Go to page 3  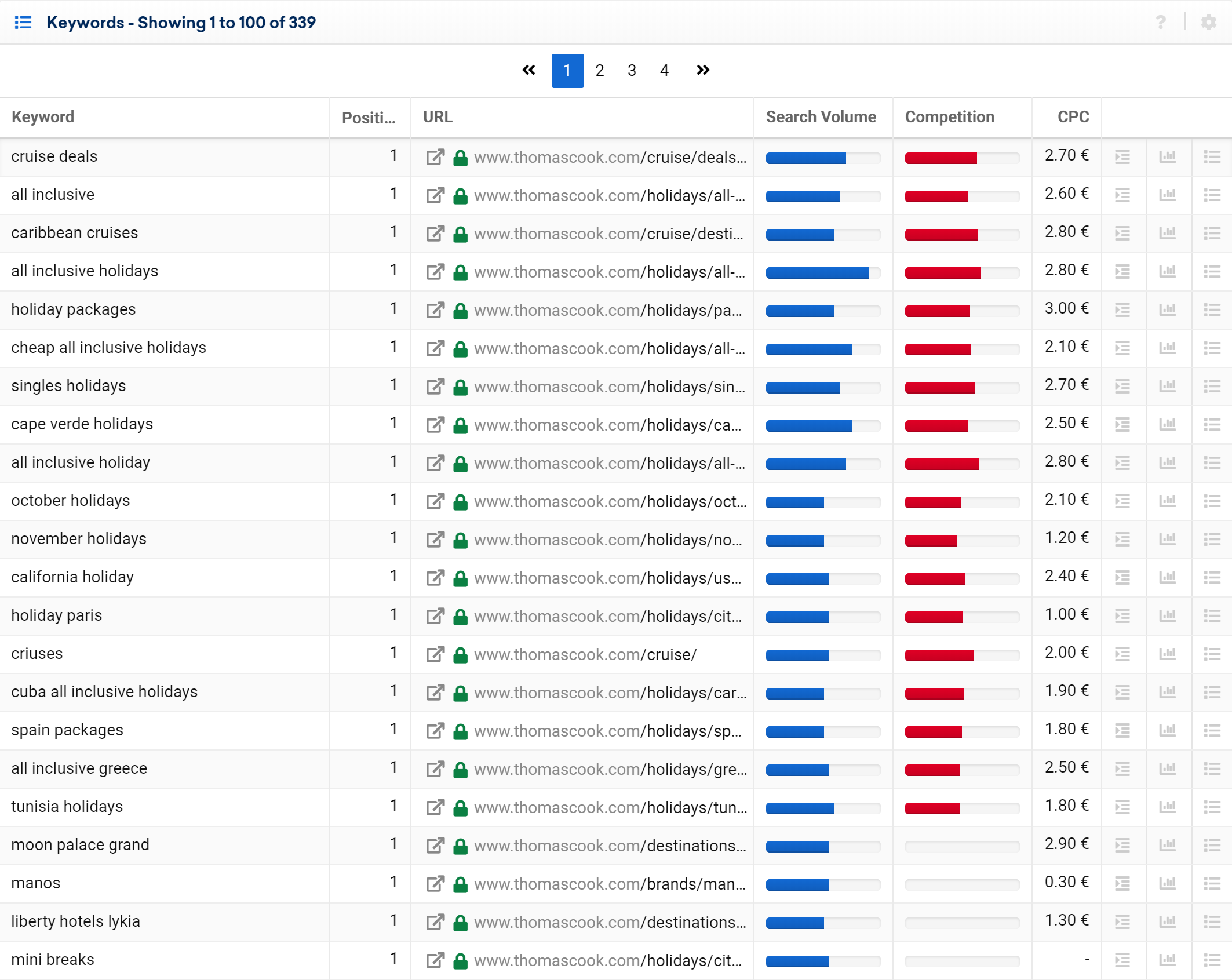click(632, 71)
